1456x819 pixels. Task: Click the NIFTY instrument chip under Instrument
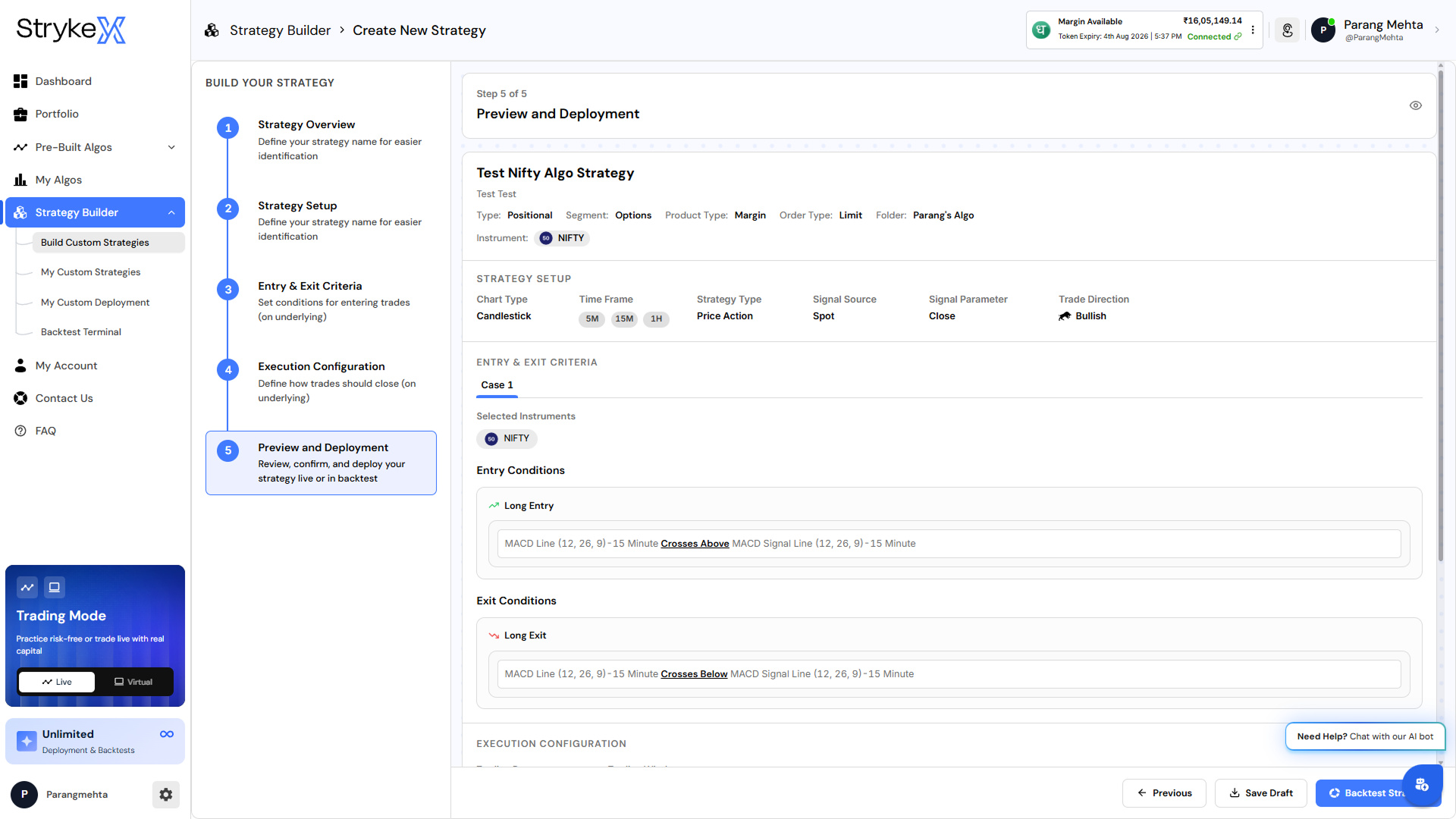pos(562,238)
